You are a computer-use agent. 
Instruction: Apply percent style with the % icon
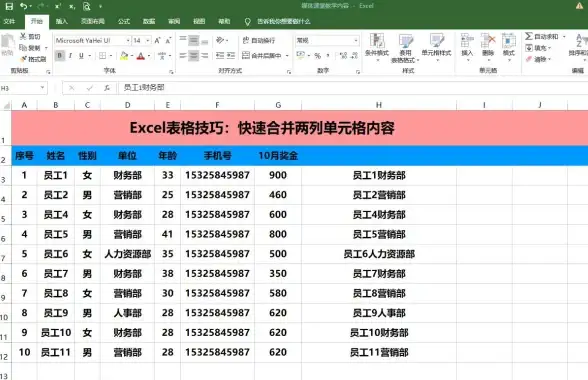(318, 56)
